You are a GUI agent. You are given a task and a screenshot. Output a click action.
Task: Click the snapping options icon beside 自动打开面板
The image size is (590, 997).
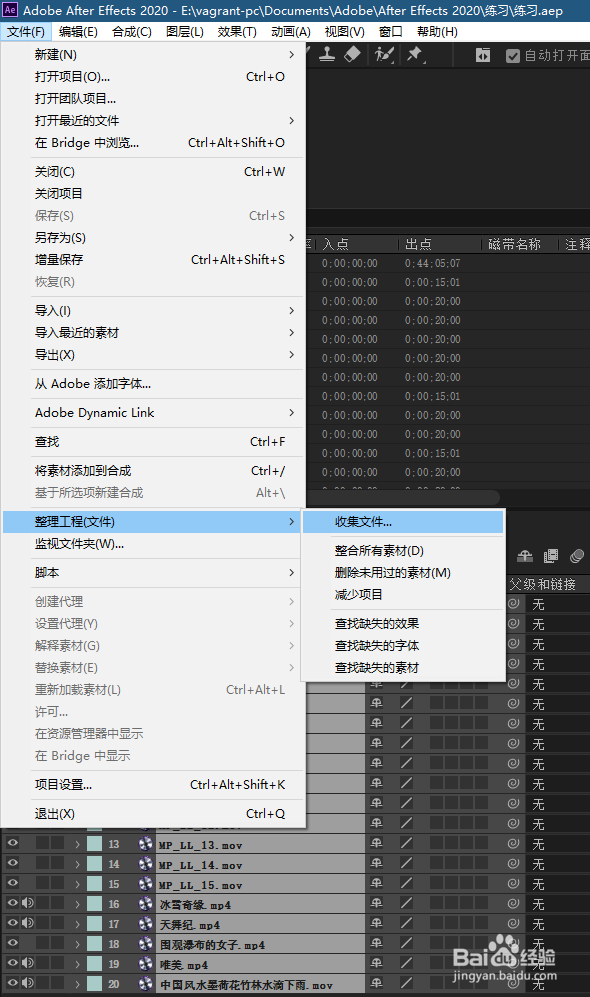[x=483, y=56]
